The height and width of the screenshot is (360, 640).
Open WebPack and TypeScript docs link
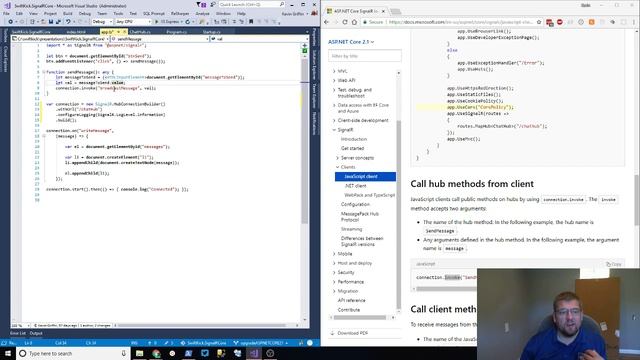369,195
